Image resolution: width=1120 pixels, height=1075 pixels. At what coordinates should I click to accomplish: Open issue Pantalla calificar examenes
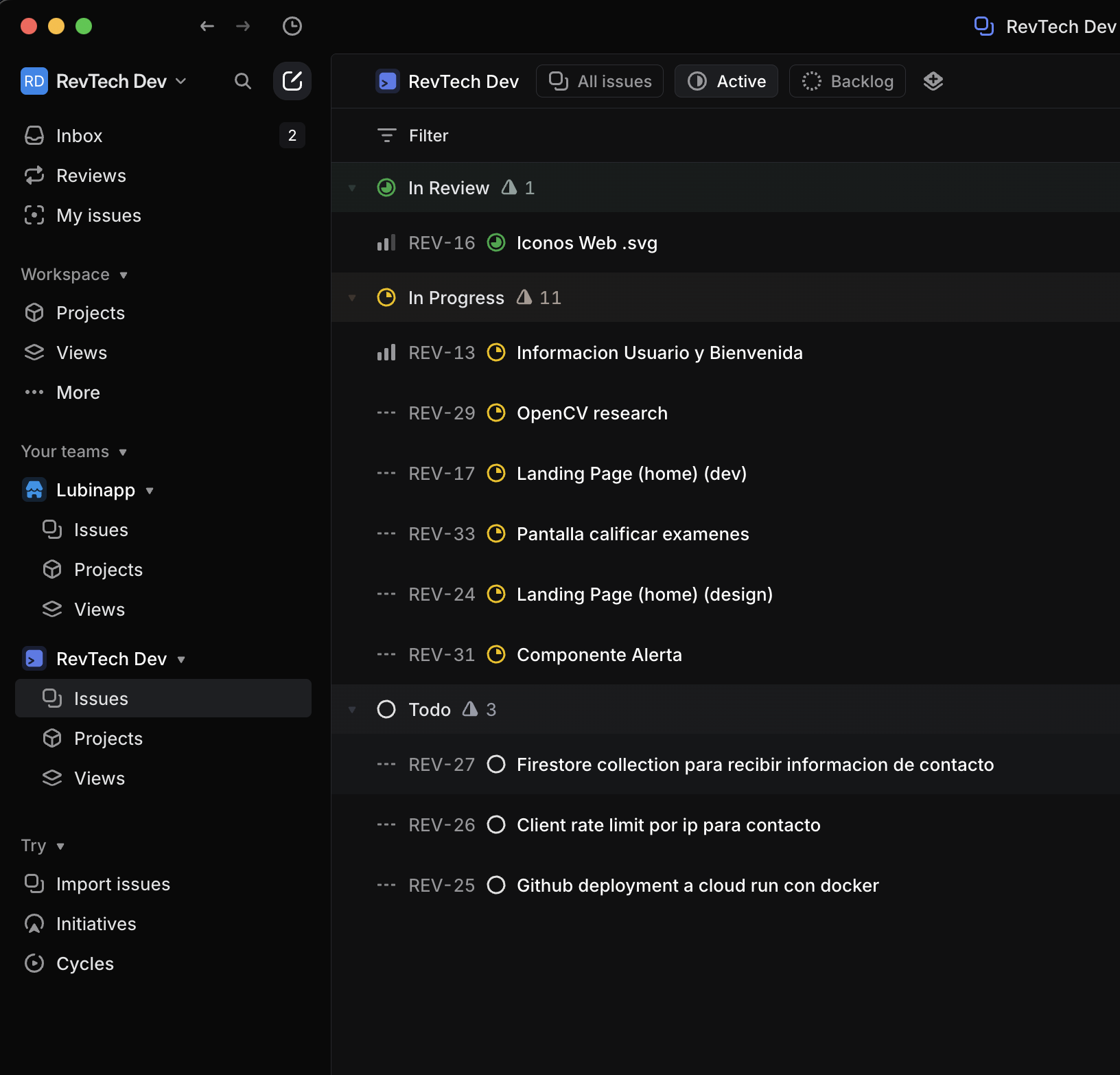[633, 534]
